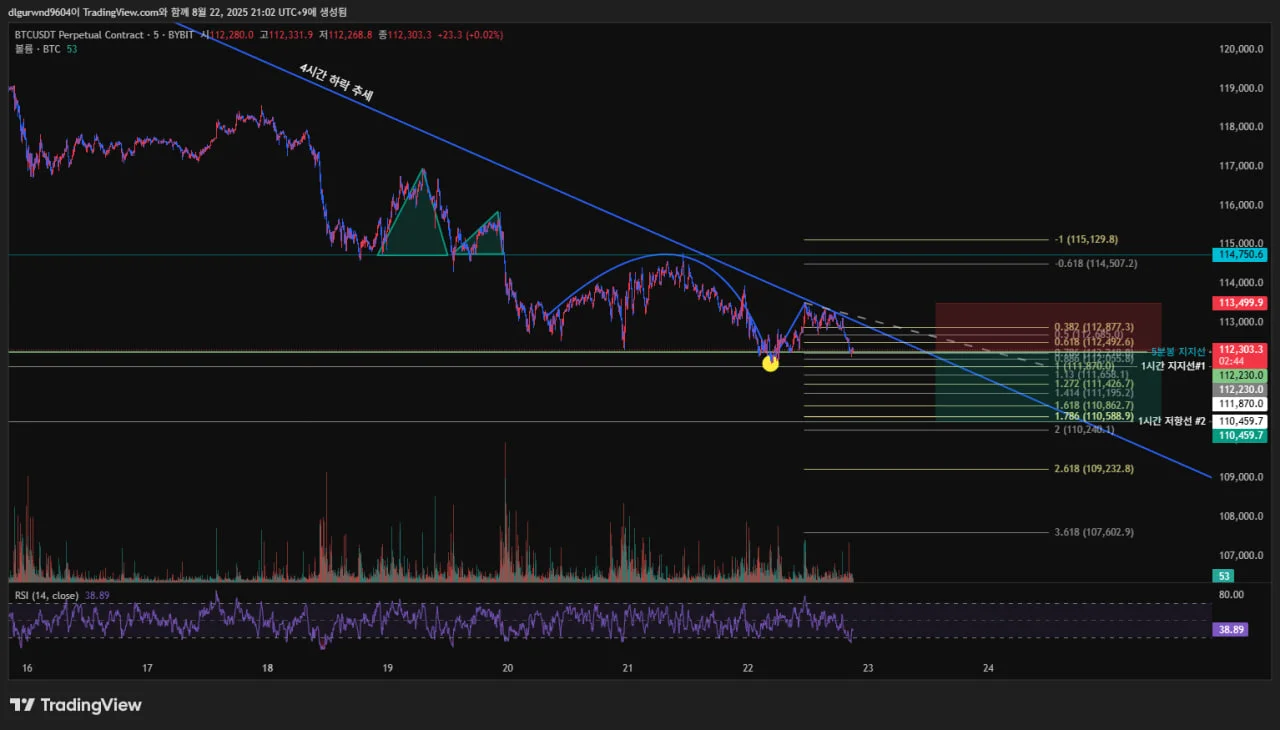
Task: Click the high price value 112,331.9
Action: tap(292, 34)
